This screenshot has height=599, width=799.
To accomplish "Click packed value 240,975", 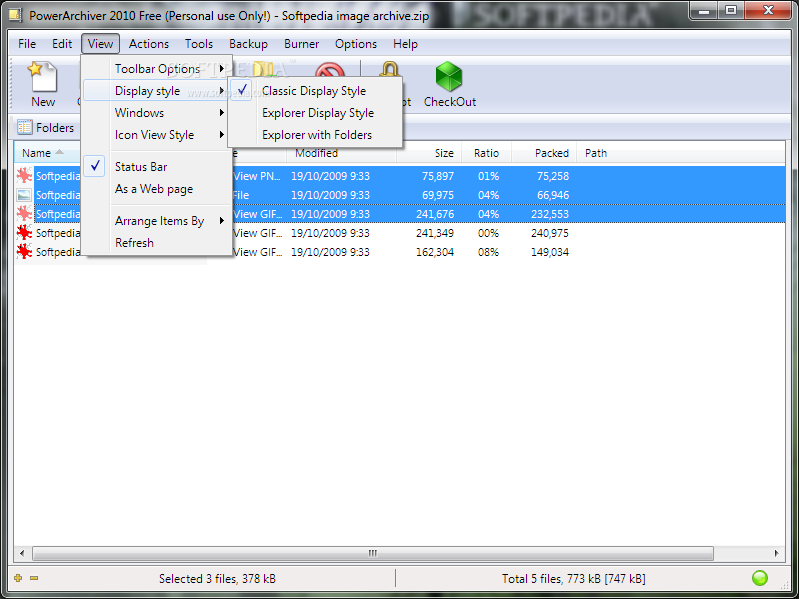I will (x=550, y=233).
